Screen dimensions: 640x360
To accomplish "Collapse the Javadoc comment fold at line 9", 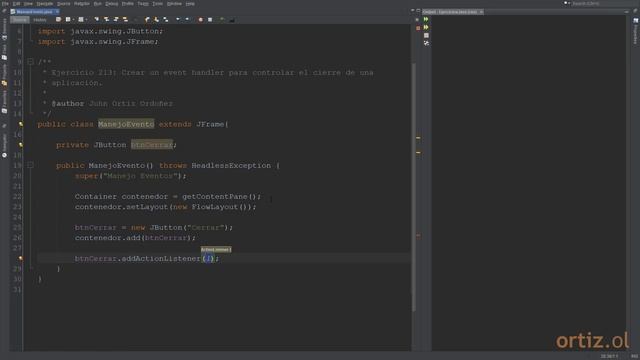I will (30, 62).
